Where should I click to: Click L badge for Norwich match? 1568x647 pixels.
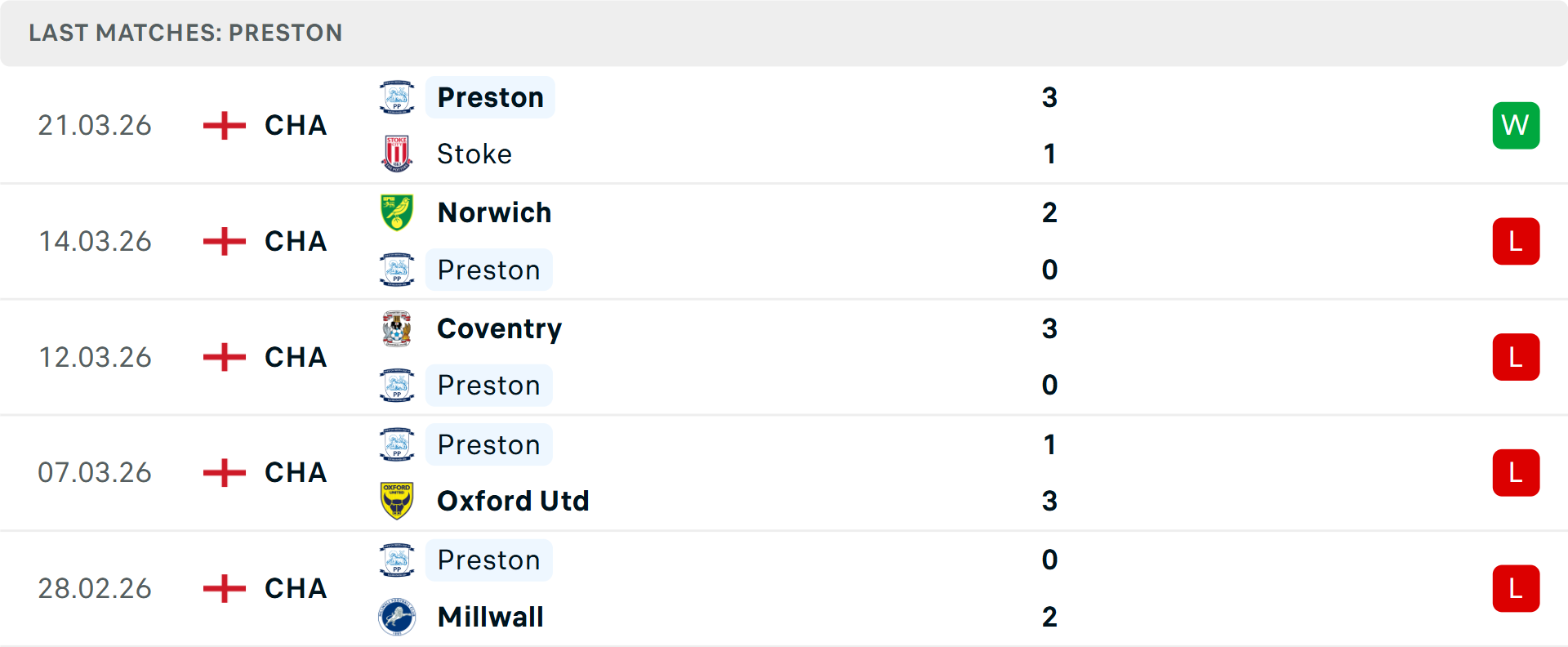click(1516, 242)
